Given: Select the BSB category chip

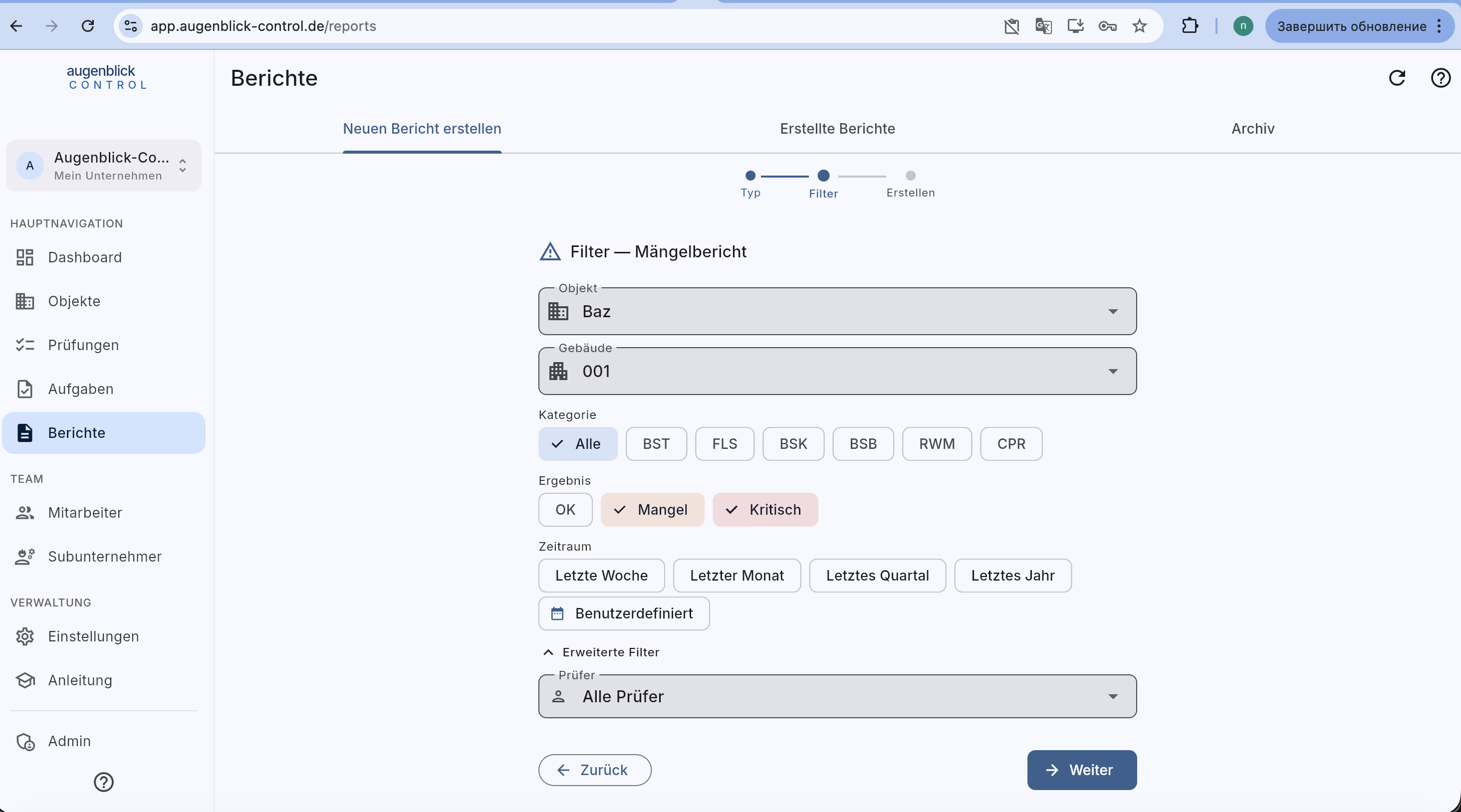Looking at the screenshot, I should [x=863, y=444].
